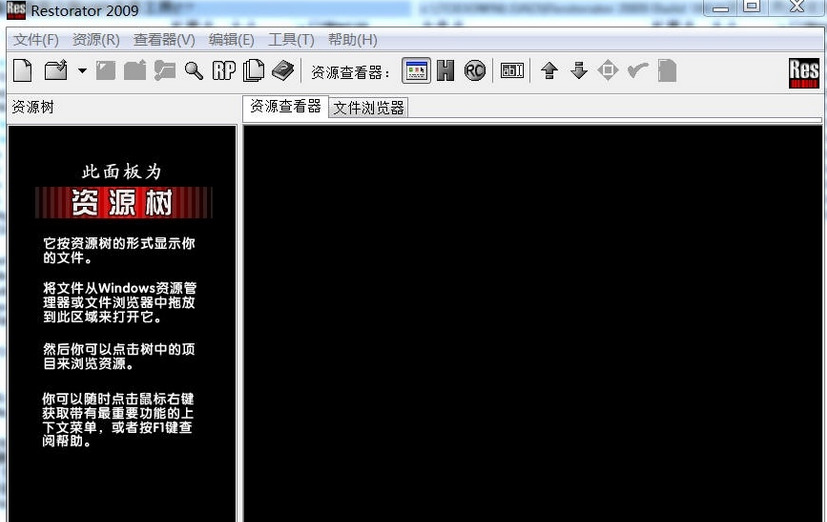Screen dimensions: 827x522
Task: Switch to RC source view mode
Action: [x=475, y=71]
